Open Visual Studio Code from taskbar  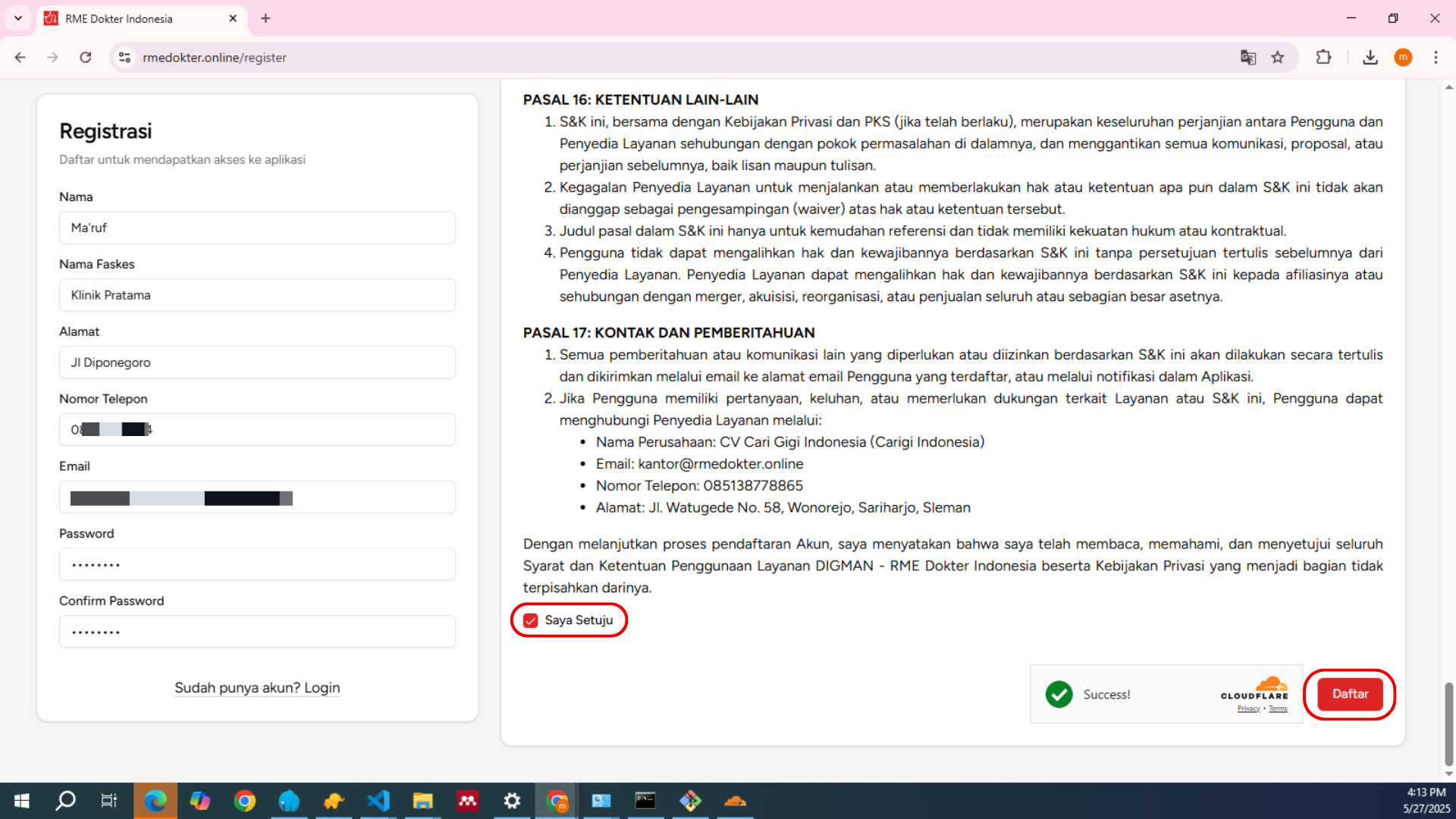(x=378, y=801)
